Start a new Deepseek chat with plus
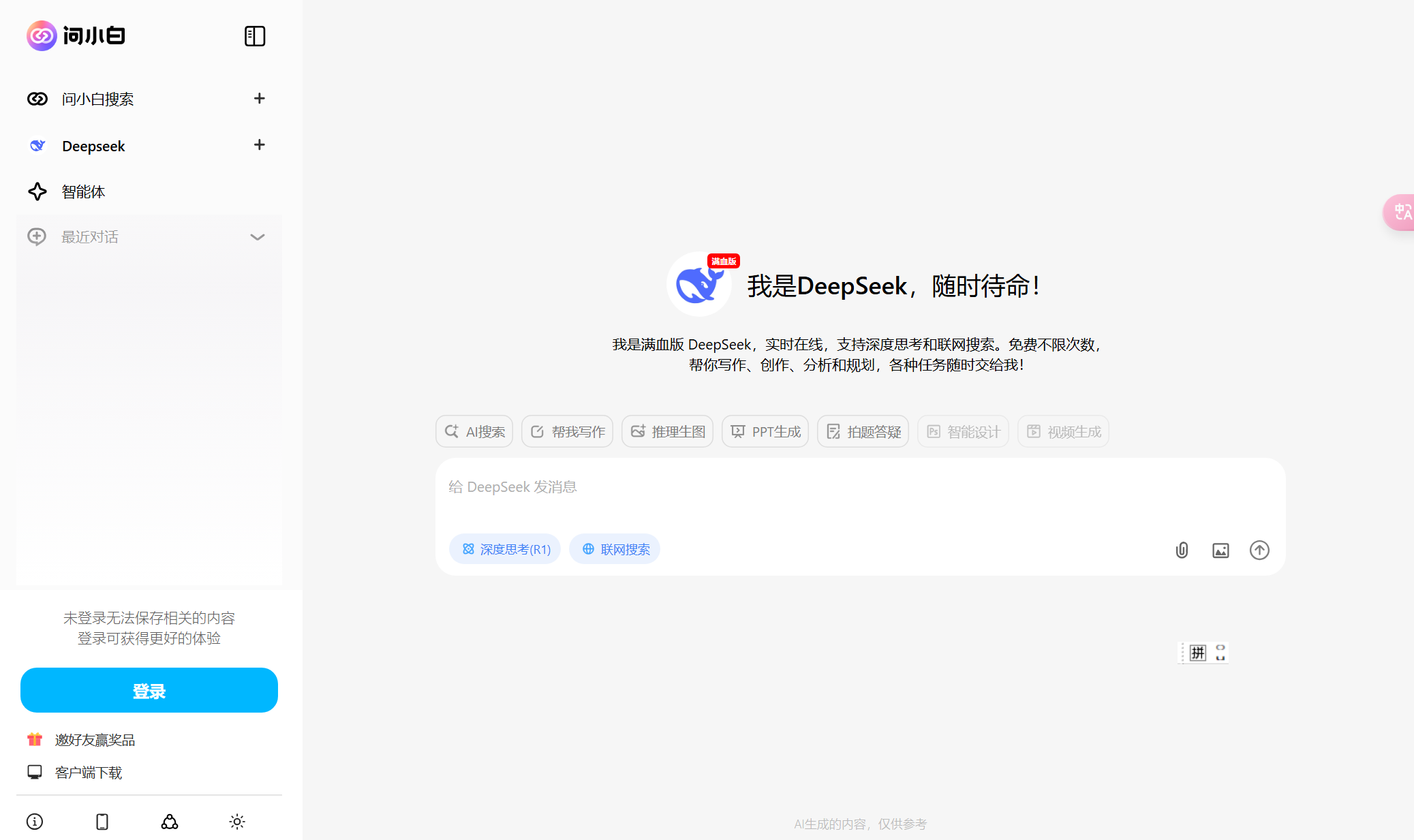1414x840 pixels. [259, 145]
